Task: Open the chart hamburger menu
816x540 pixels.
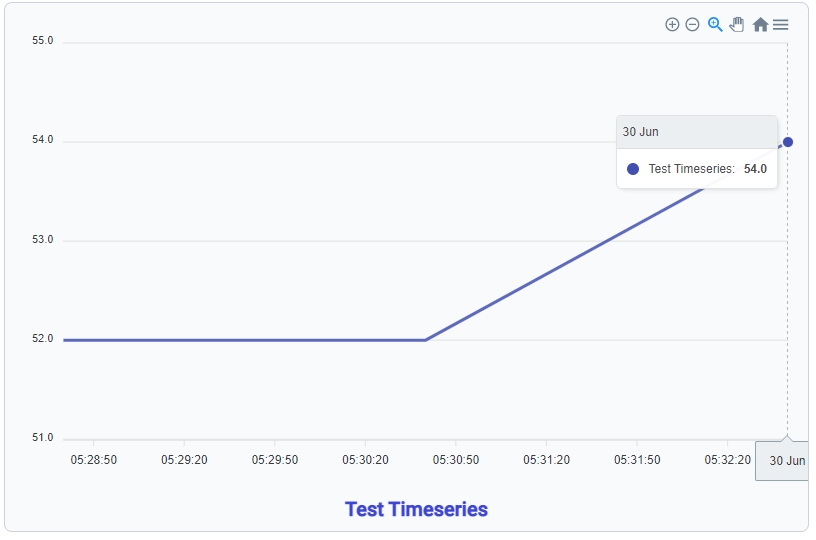Action: [781, 25]
